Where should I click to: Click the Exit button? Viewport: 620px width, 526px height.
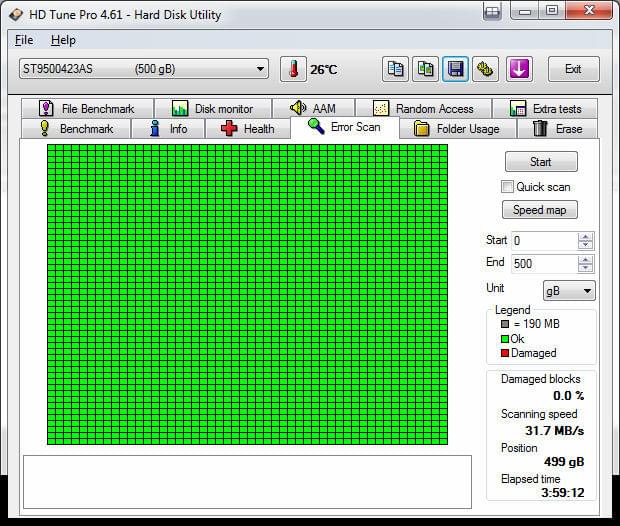[573, 69]
